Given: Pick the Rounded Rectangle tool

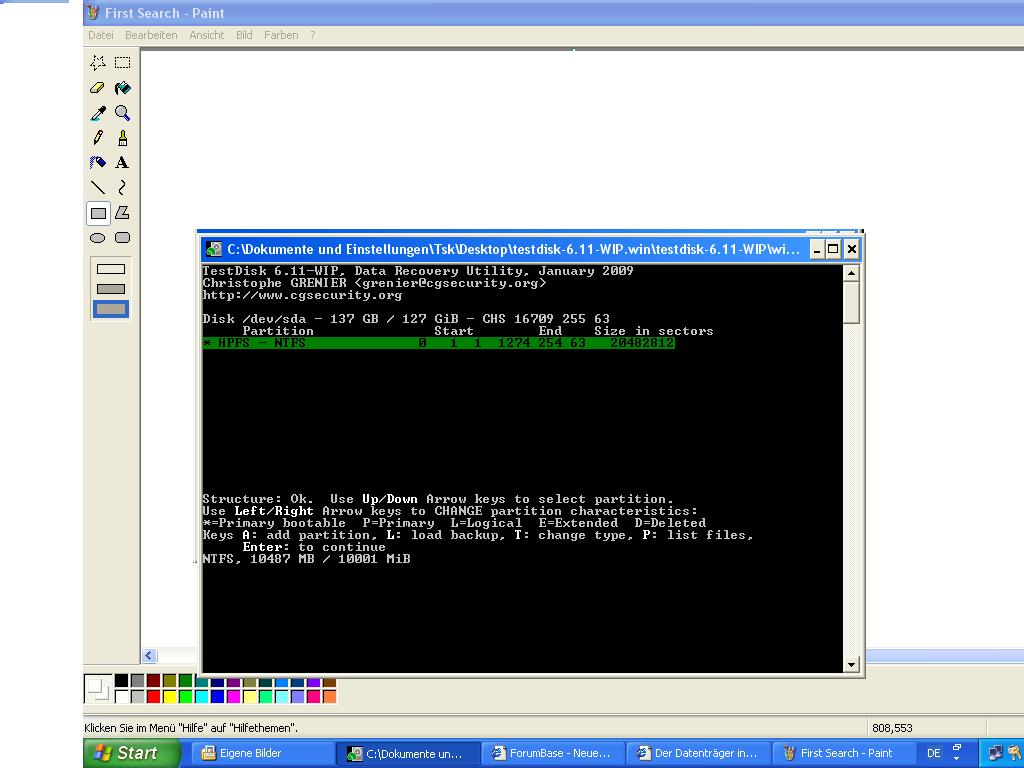Looking at the screenshot, I should (x=122, y=238).
